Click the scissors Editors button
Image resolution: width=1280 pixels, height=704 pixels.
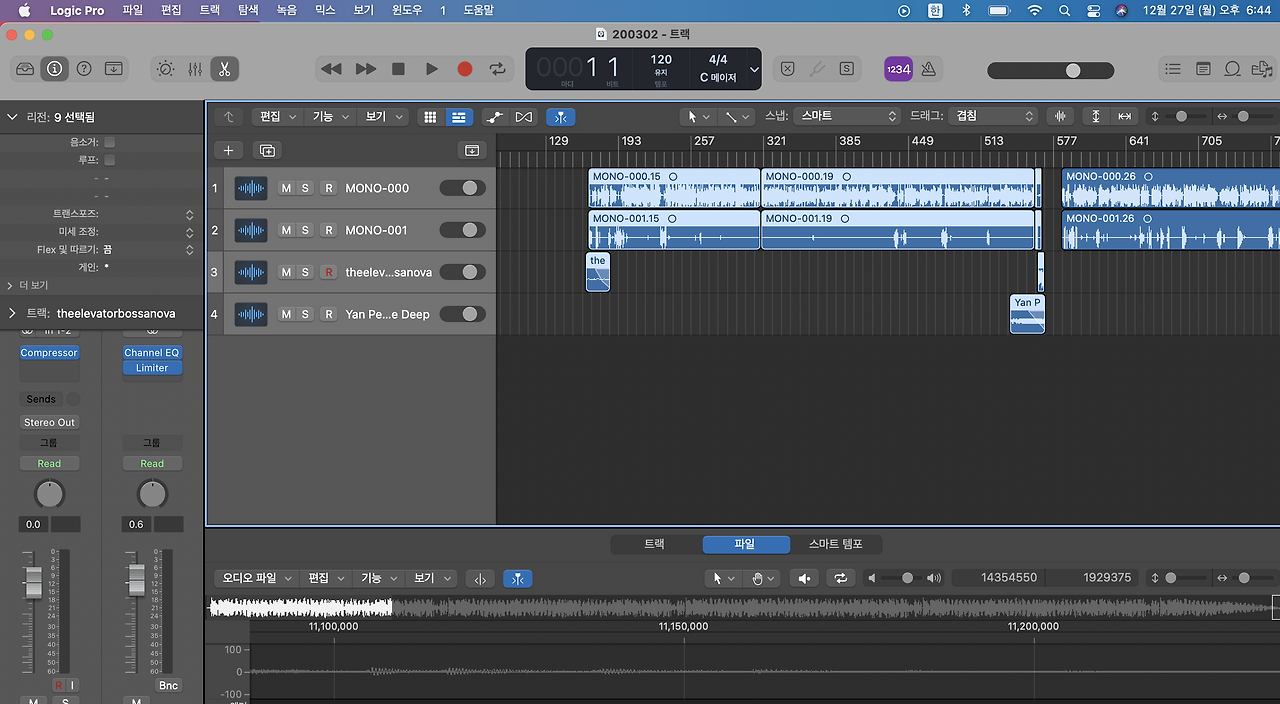coord(225,69)
